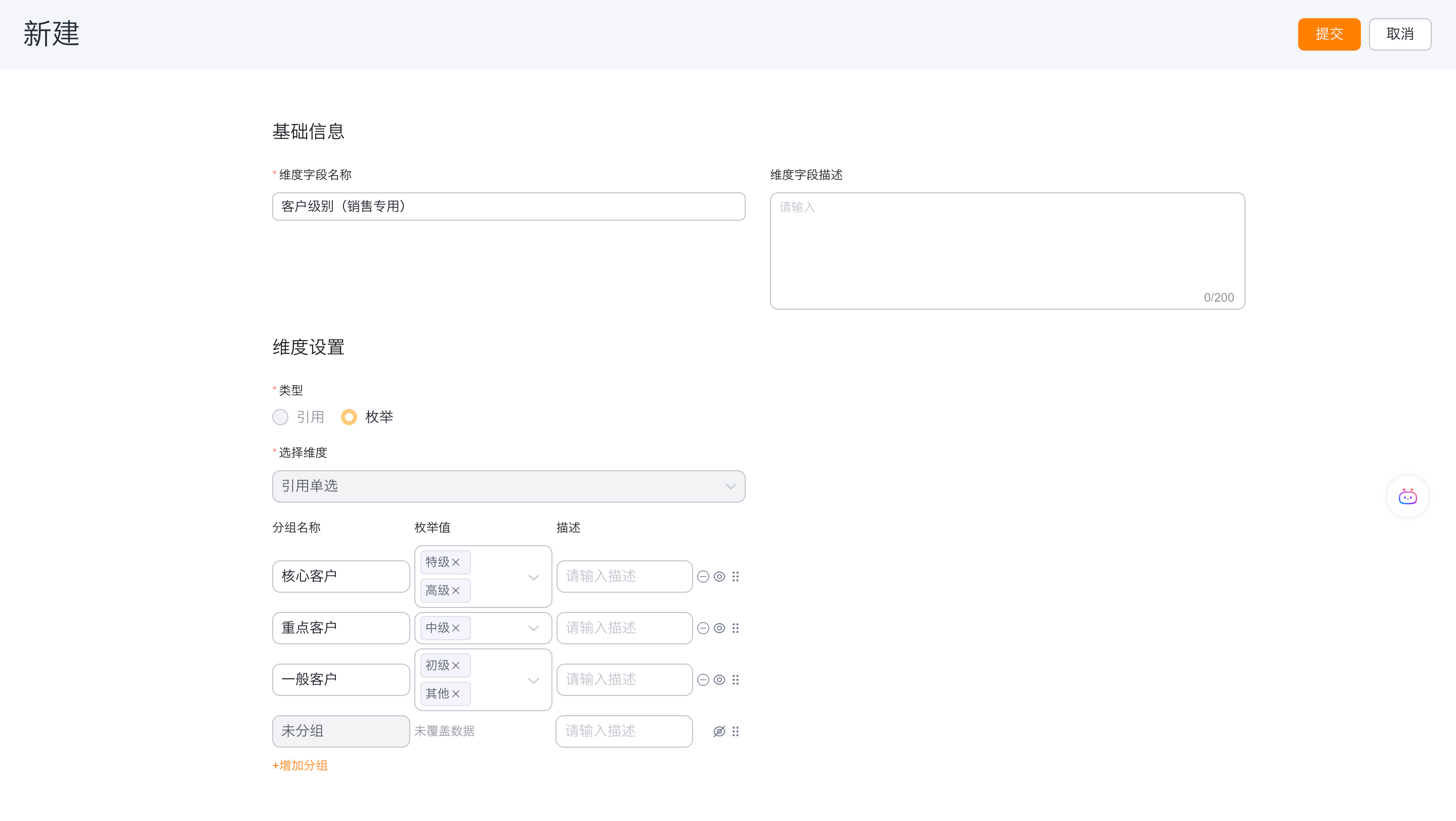Toggle visibility eye for 核心客户 row
Viewport: 1456px width, 821px height.
tap(719, 577)
